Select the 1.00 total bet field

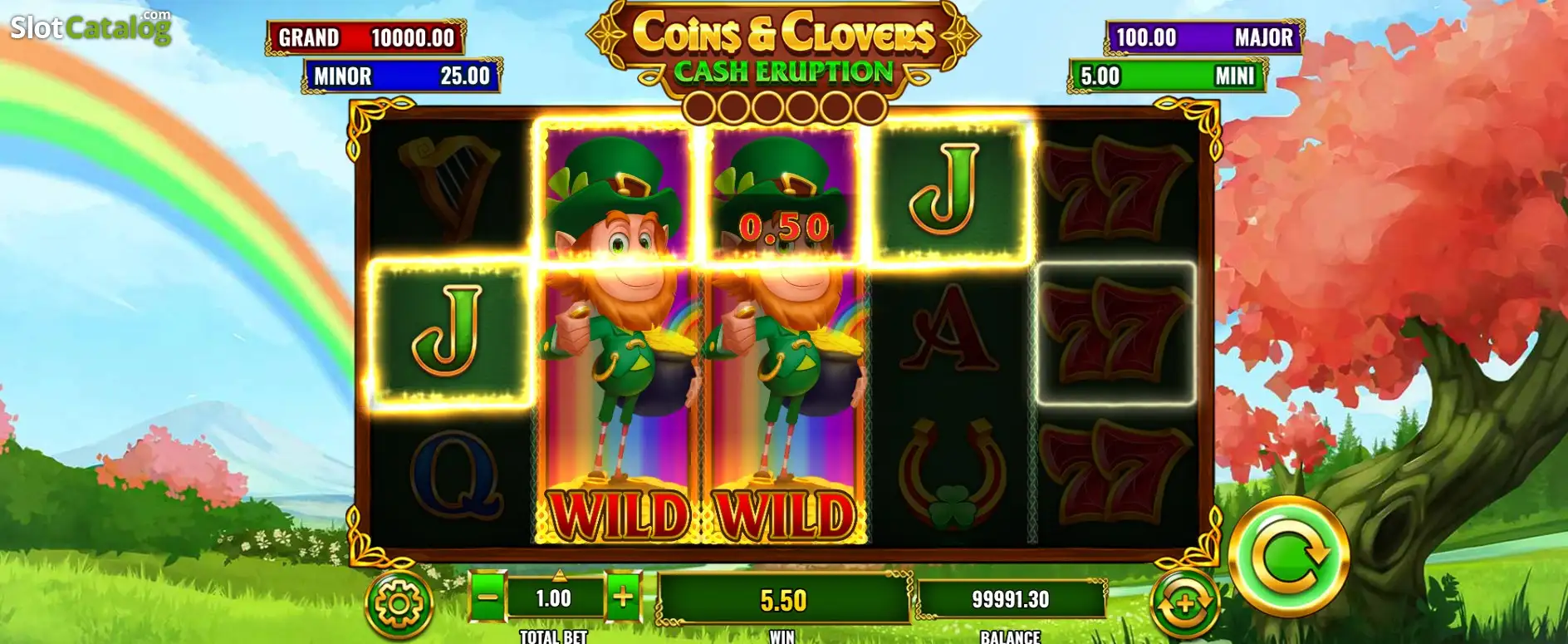[x=554, y=598]
